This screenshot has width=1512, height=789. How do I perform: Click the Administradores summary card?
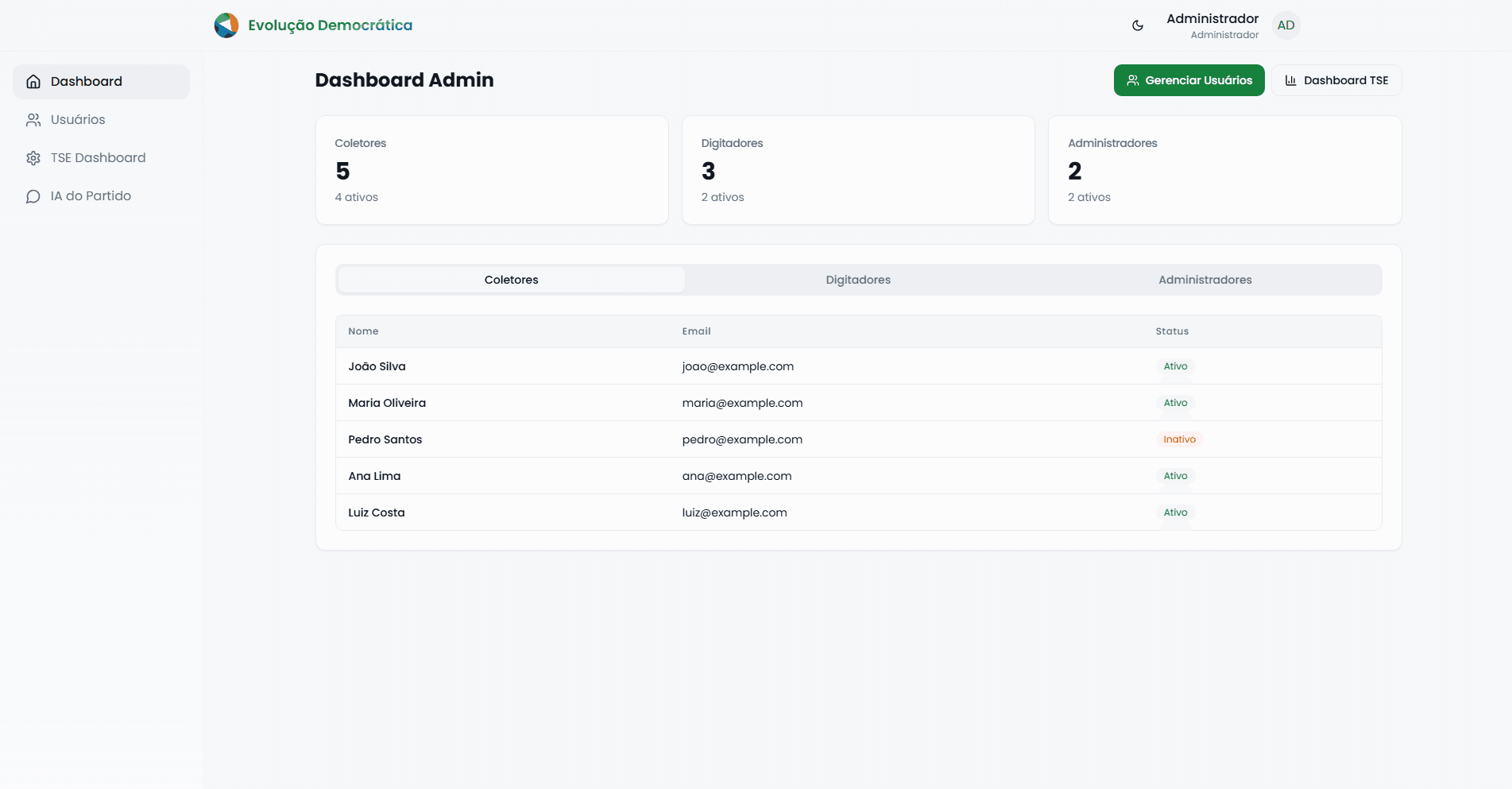1224,170
